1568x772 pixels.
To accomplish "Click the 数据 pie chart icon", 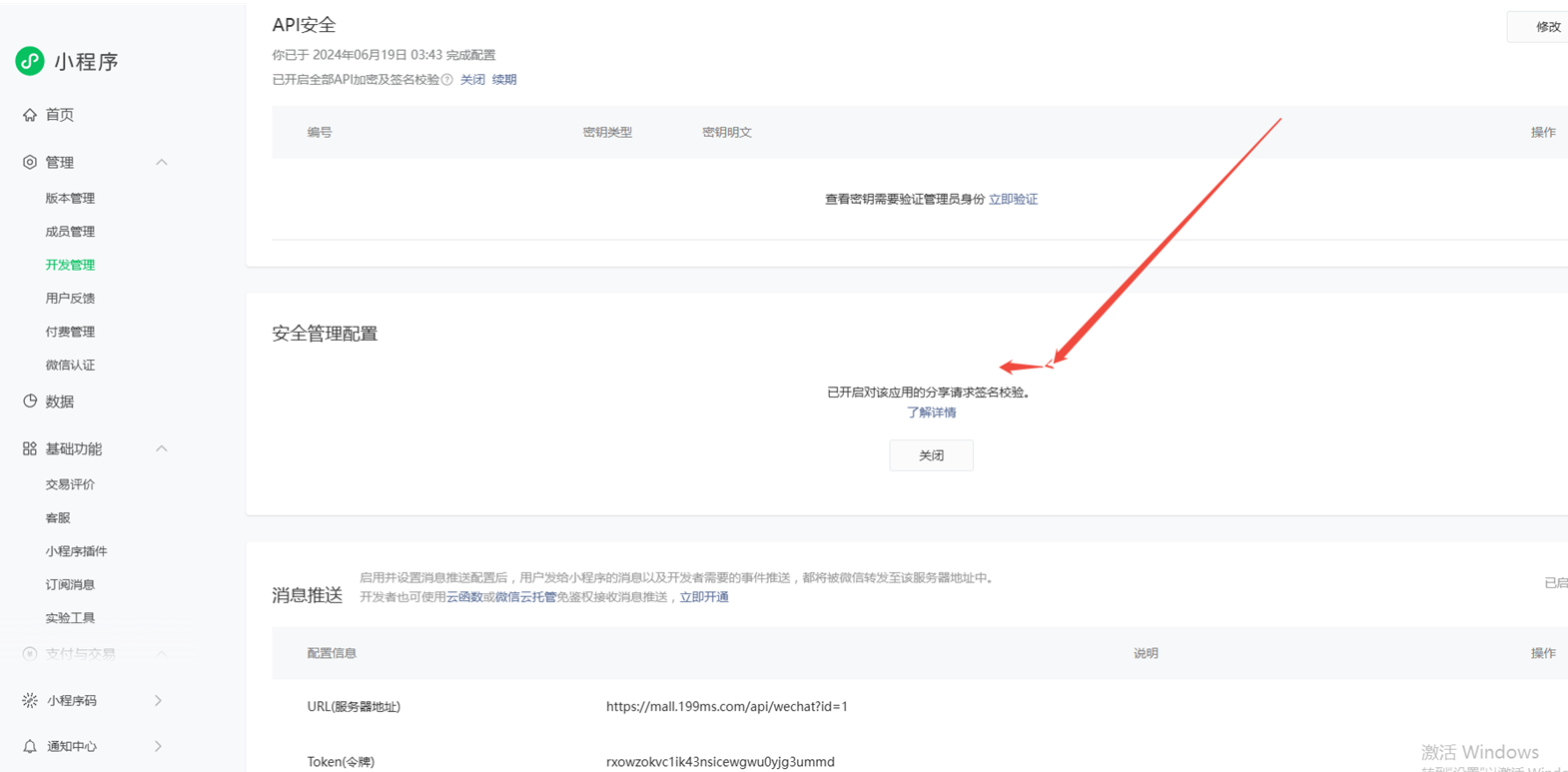I will (x=30, y=401).
